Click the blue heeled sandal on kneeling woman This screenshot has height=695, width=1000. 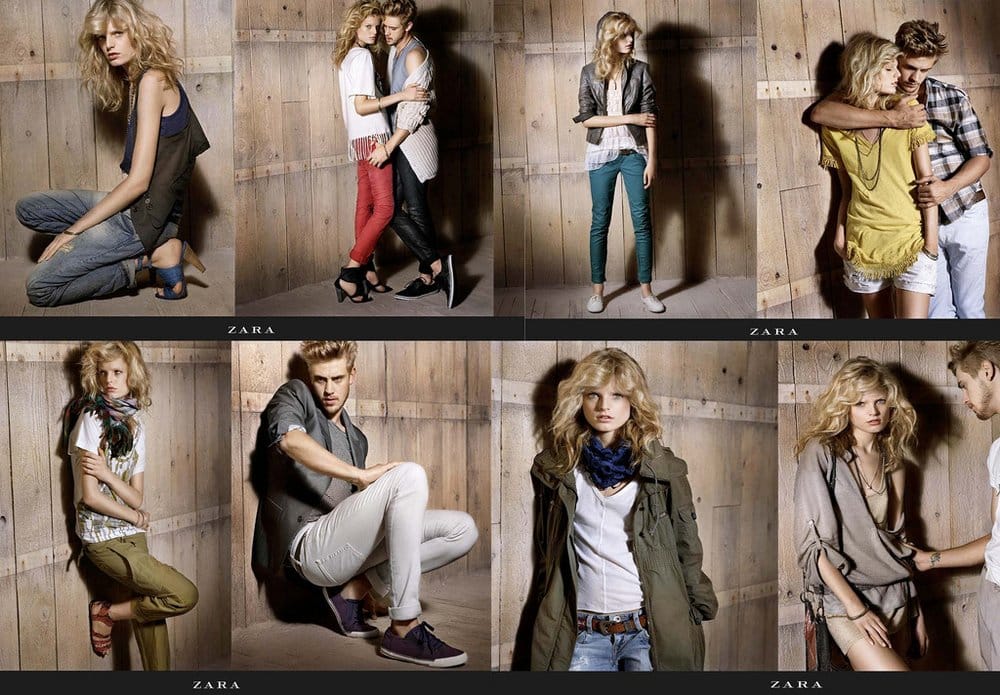pos(169,278)
